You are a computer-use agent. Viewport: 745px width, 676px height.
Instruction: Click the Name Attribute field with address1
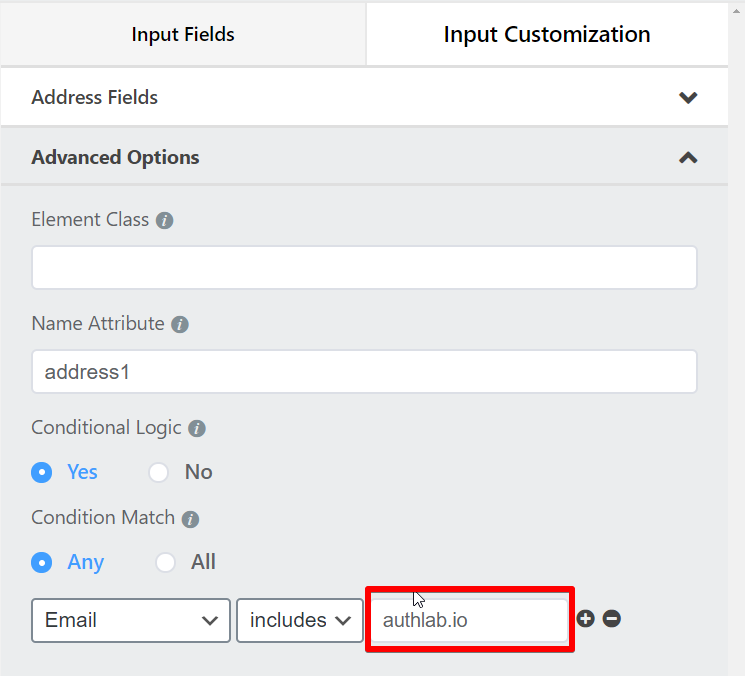pyautogui.click(x=364, y=372)
